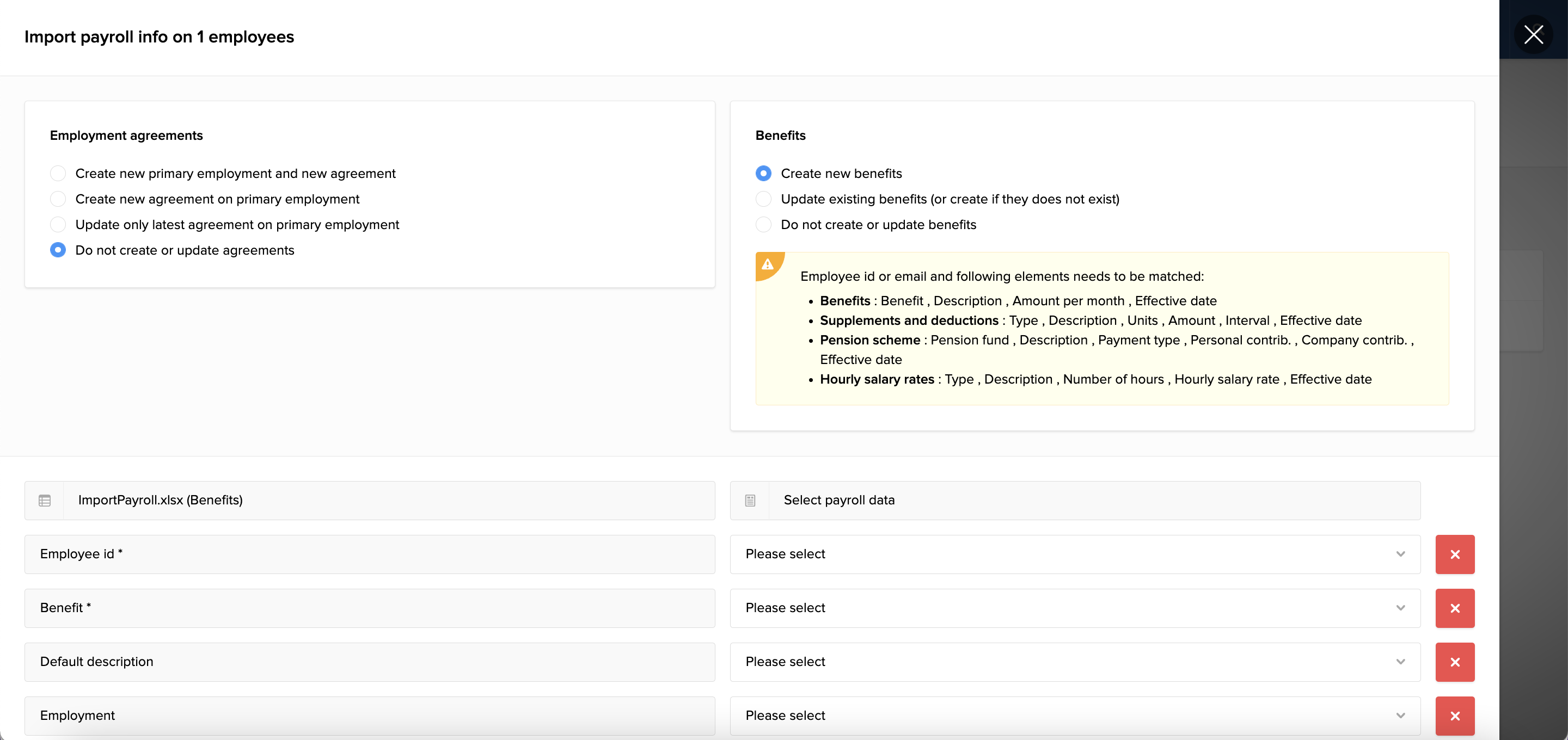Expand the Benefit Please select dropdown
The height and width of the screenshot is (740, 1568).
click(1074, 607)
